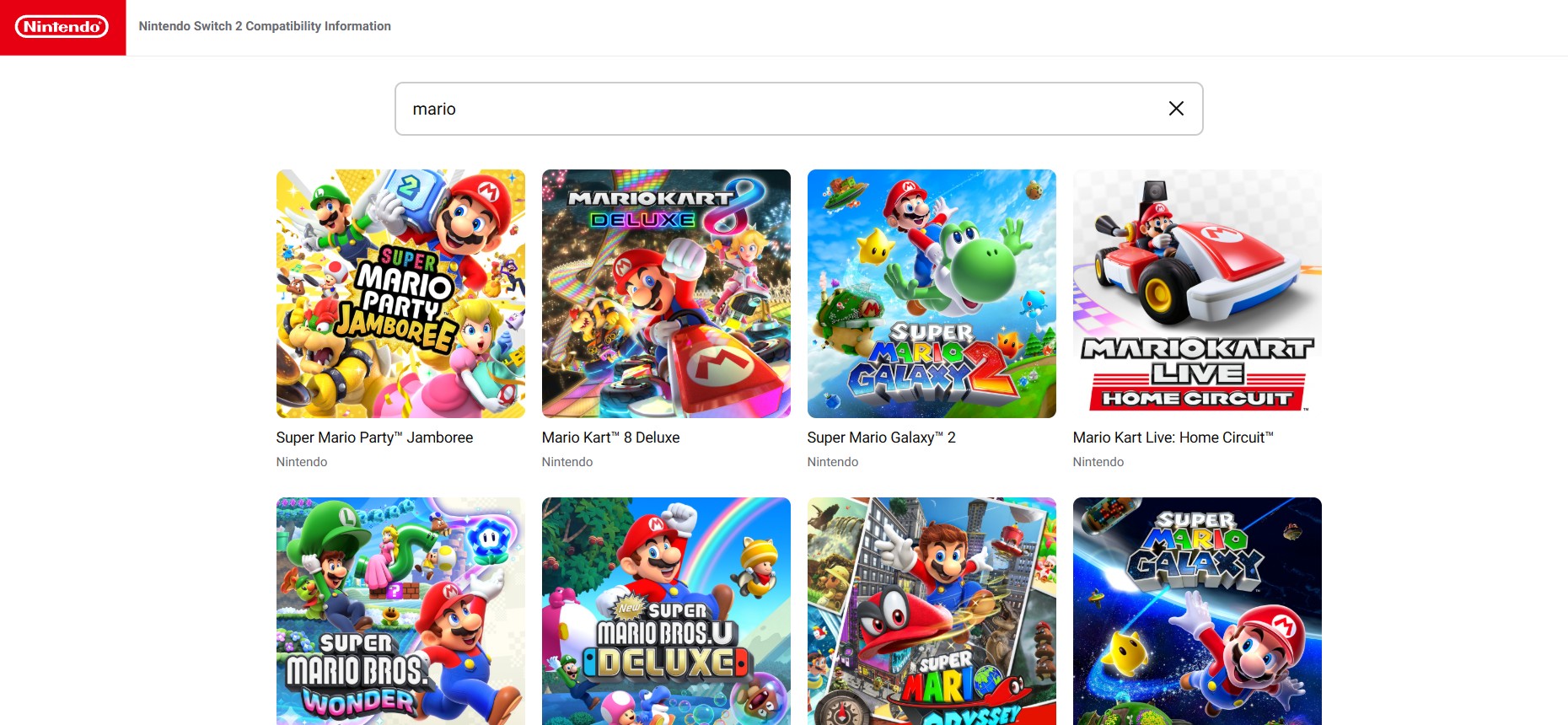Screen dimensions: 1568x725
Task: Open New Super Mario Bros. U Deluxe cover
Action: pos(666,611)
